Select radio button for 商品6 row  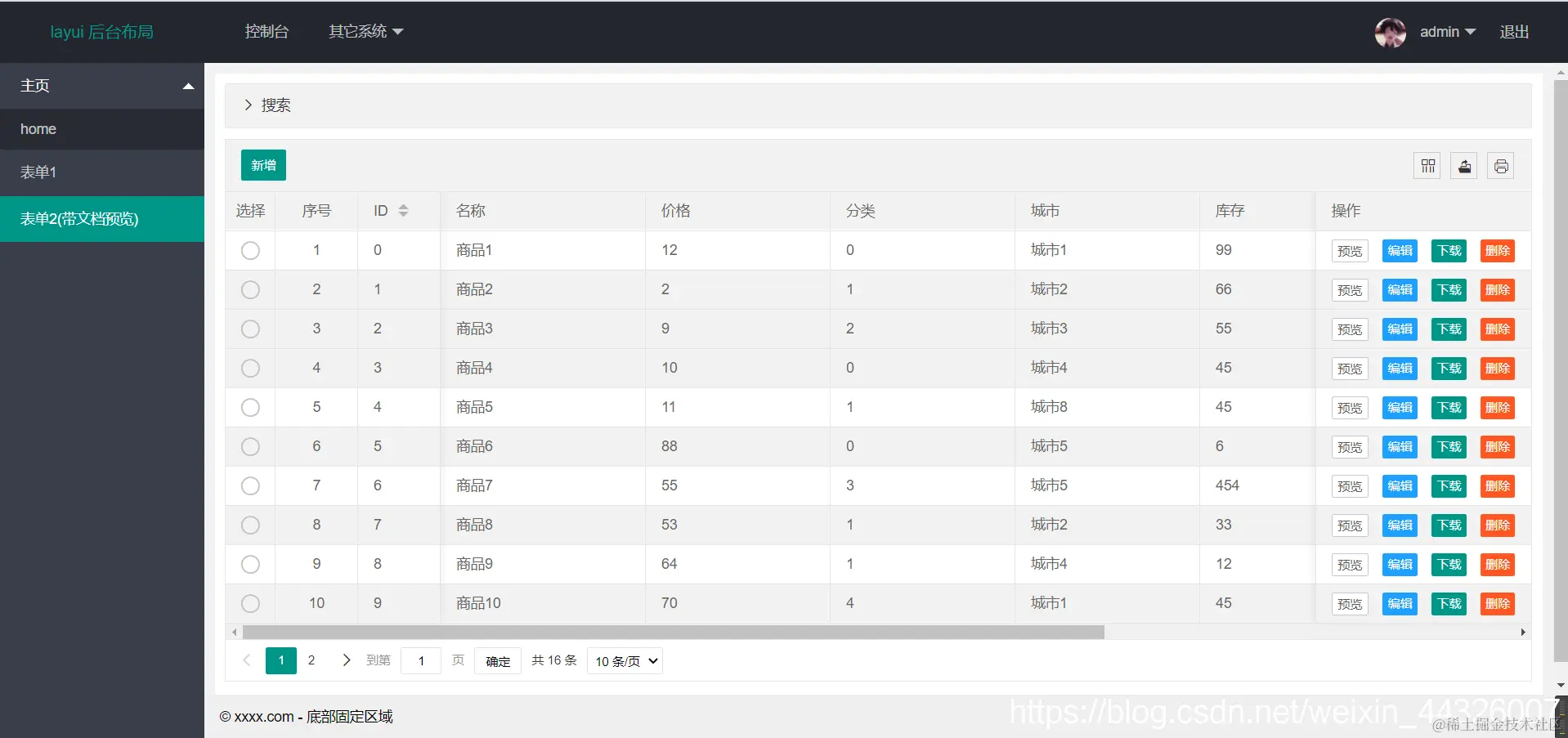tap(250, 446)
